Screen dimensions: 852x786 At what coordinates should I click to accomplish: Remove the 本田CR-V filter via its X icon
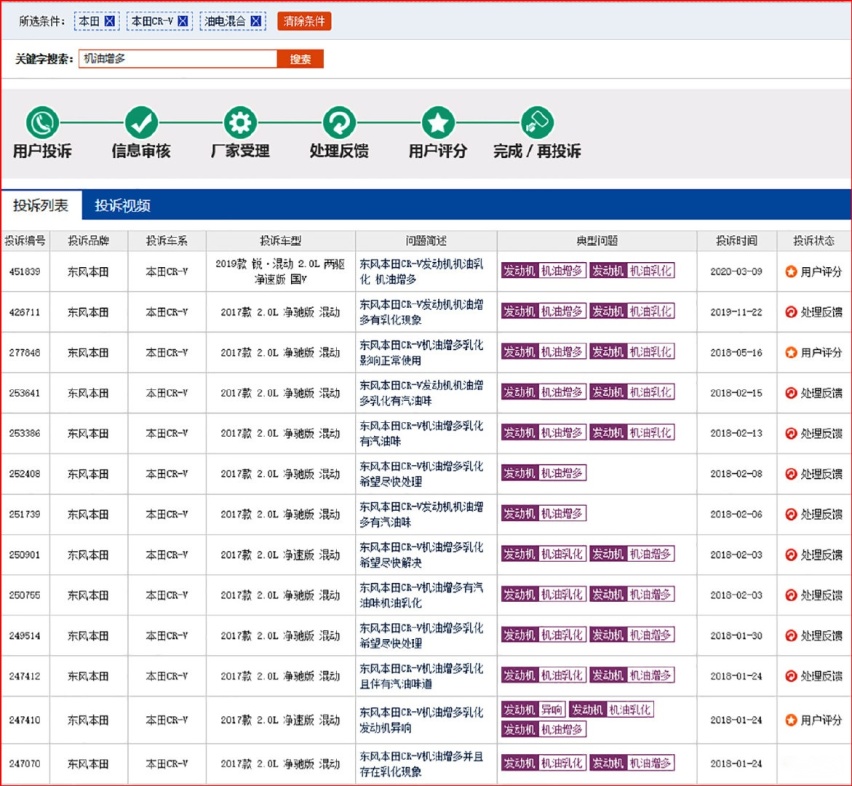(x=183, y=21)
